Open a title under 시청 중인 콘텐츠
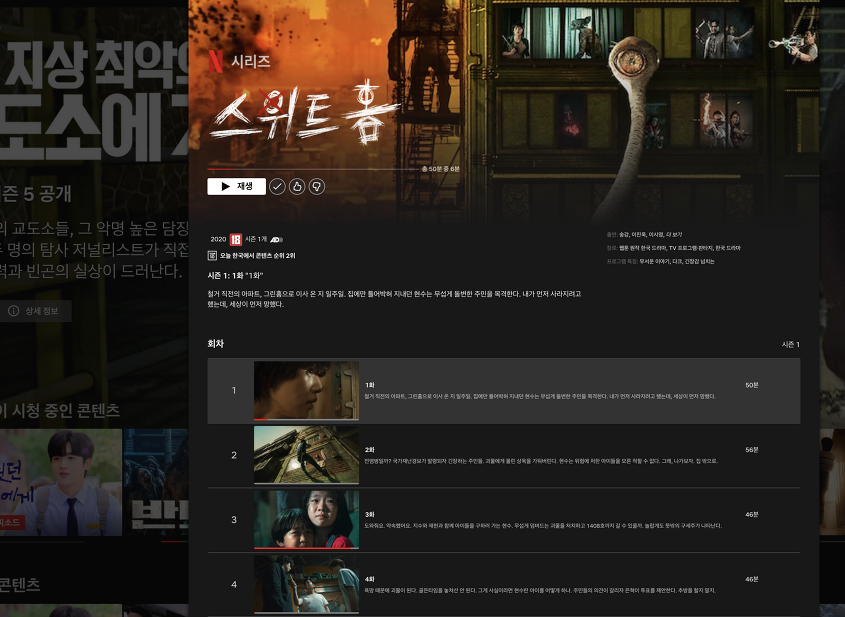This screenshot has width=845, height=617. (60, 482)
